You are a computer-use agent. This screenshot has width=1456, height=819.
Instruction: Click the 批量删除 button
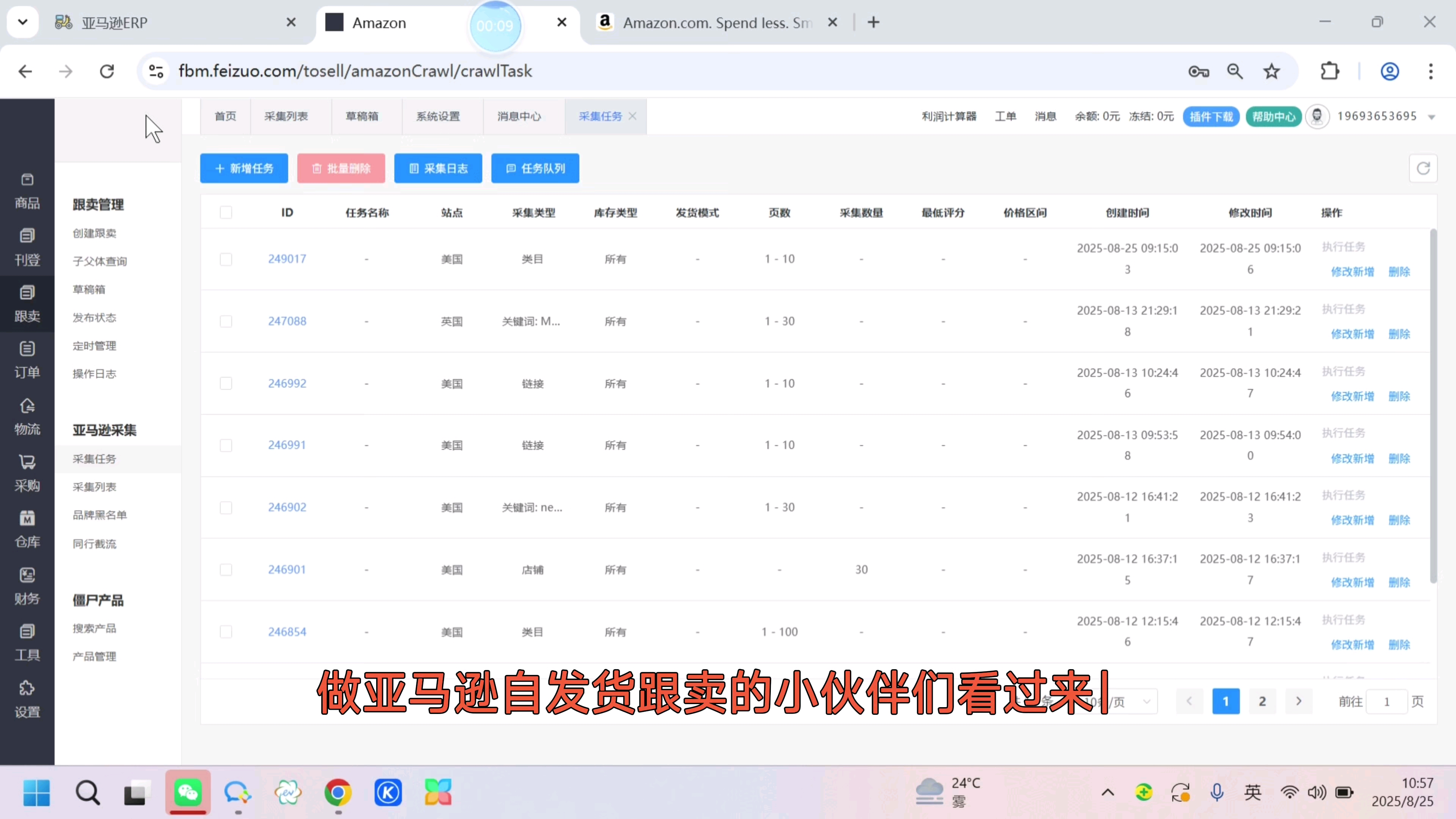tap(341, 168)
